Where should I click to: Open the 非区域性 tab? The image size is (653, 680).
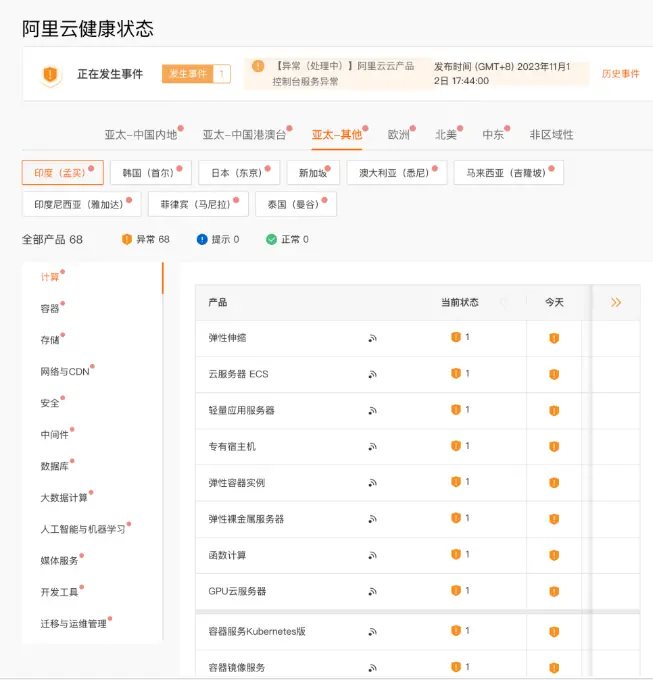point(551,135)
